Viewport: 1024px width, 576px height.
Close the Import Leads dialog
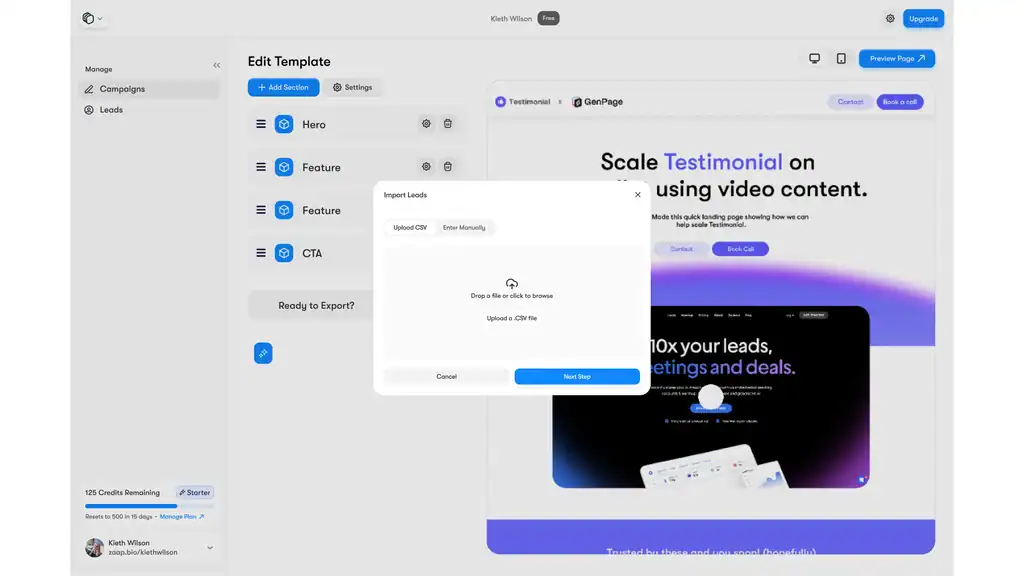pos(638,195)
